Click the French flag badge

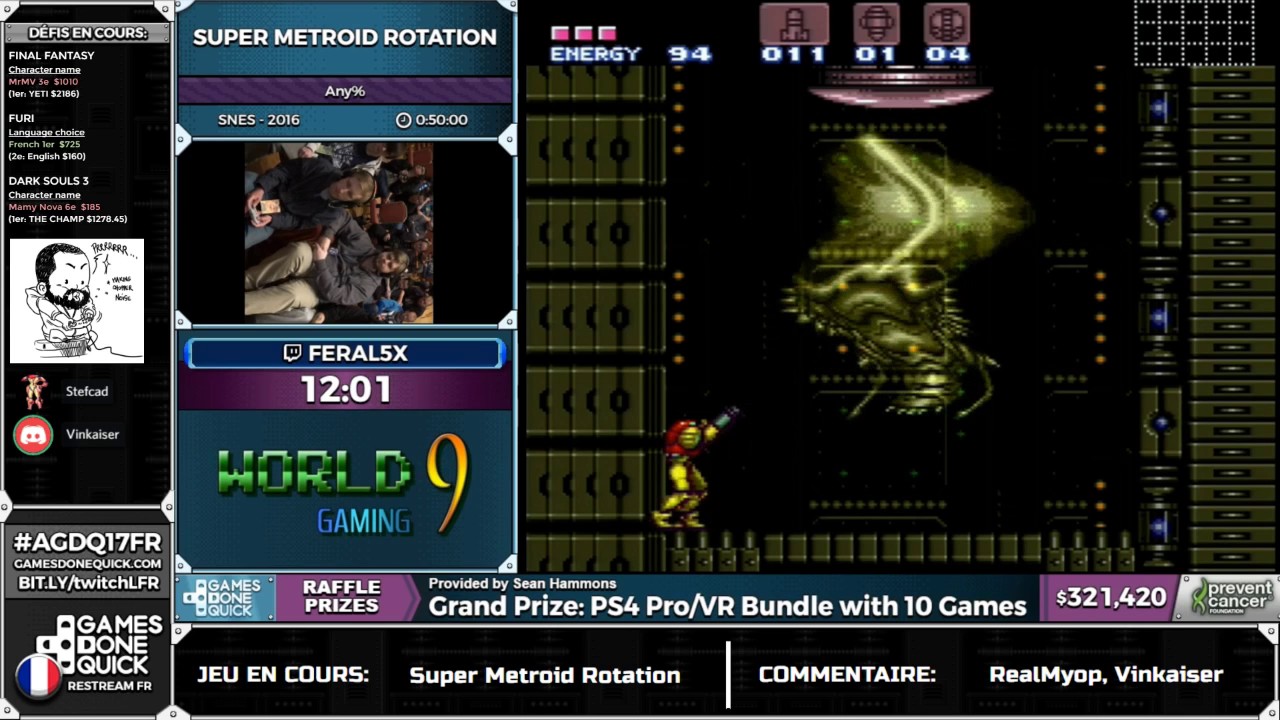[x=38, y=676]
